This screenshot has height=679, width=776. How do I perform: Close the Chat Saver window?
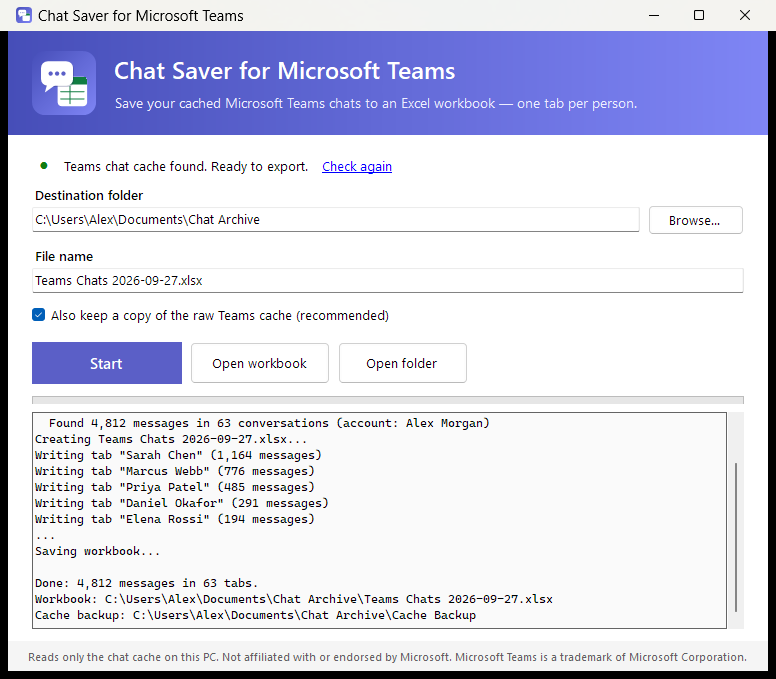pos(745,15)
